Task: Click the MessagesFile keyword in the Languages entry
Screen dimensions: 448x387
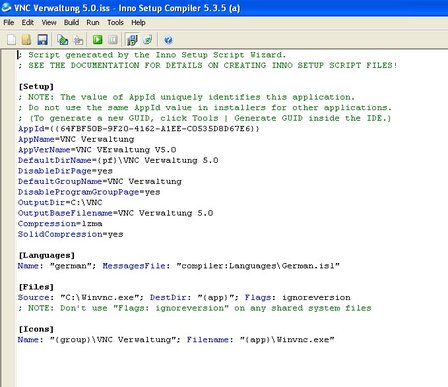Action: (x=134, y=266)
